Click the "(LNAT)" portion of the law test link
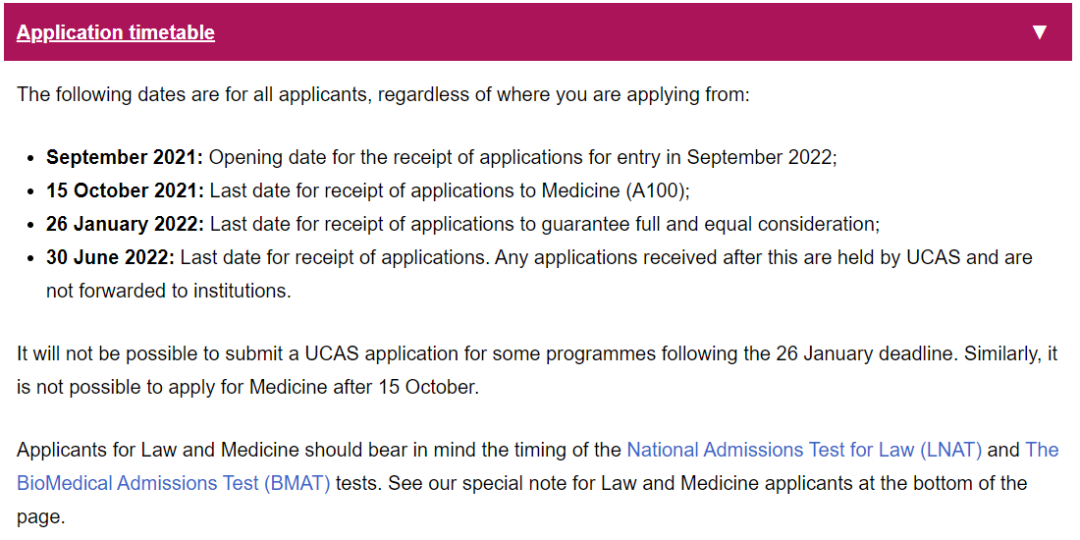Screen dimensions: 1080x540 point(951,450)
